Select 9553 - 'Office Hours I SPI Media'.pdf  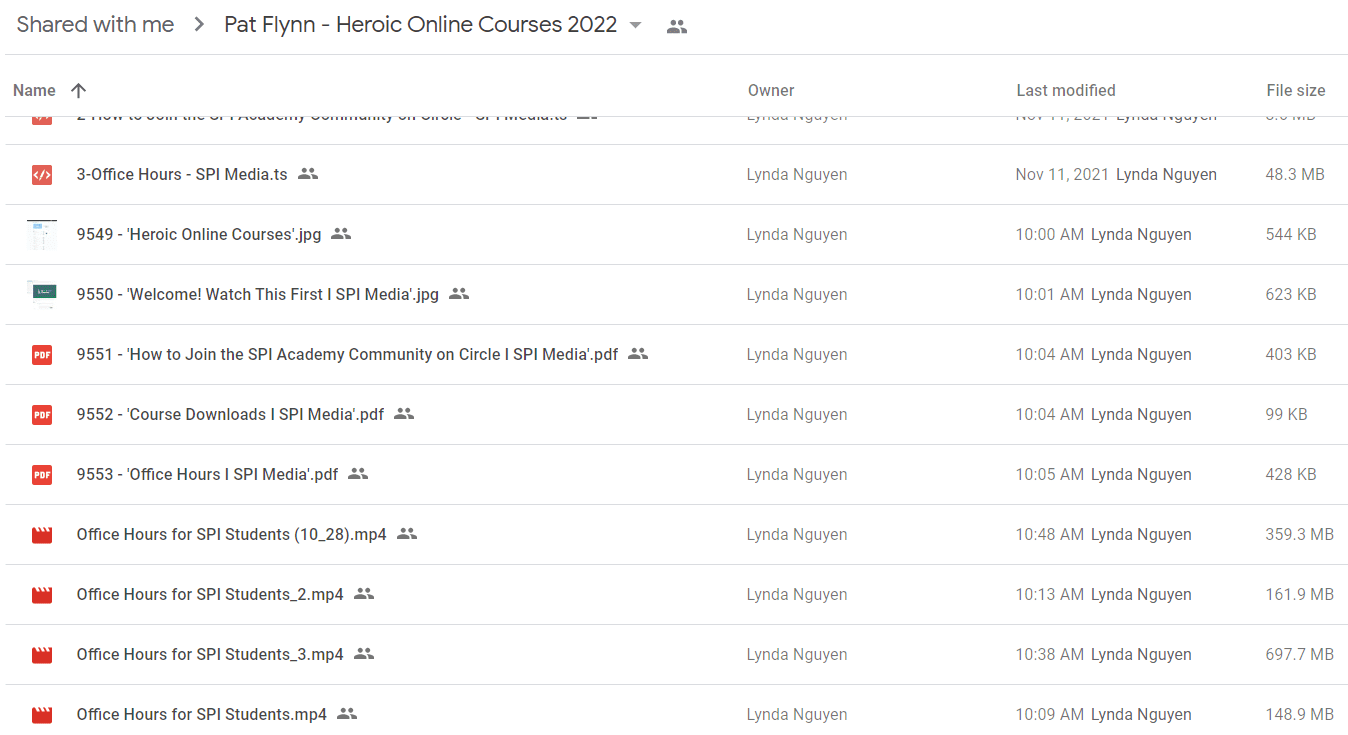[x=207, y=474]
